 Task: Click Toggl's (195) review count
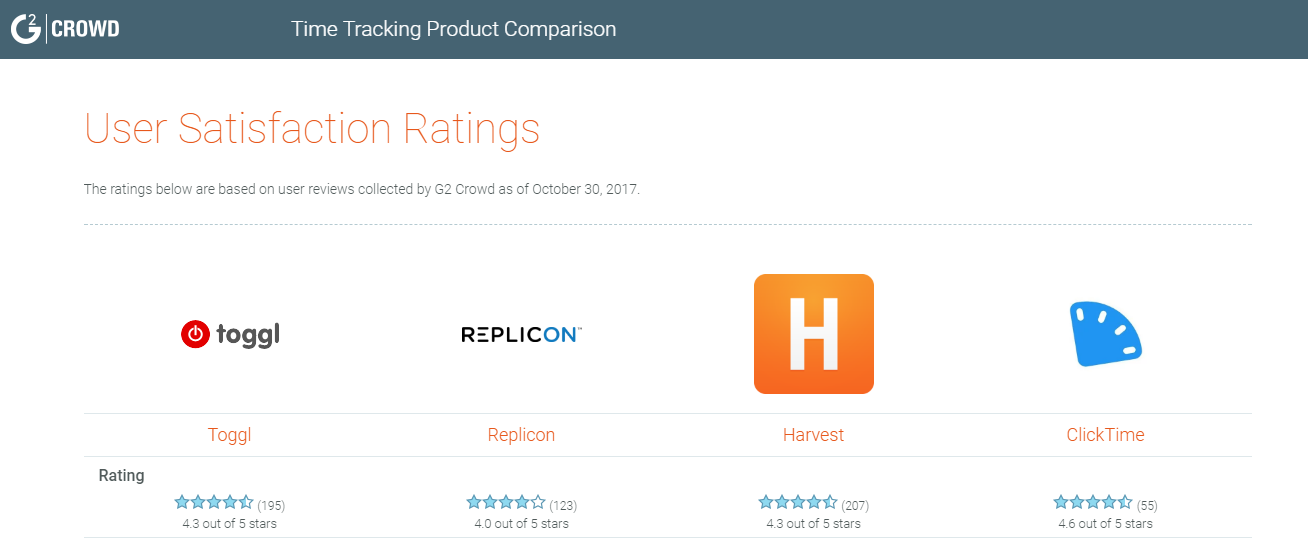click(x=271, y=505)
